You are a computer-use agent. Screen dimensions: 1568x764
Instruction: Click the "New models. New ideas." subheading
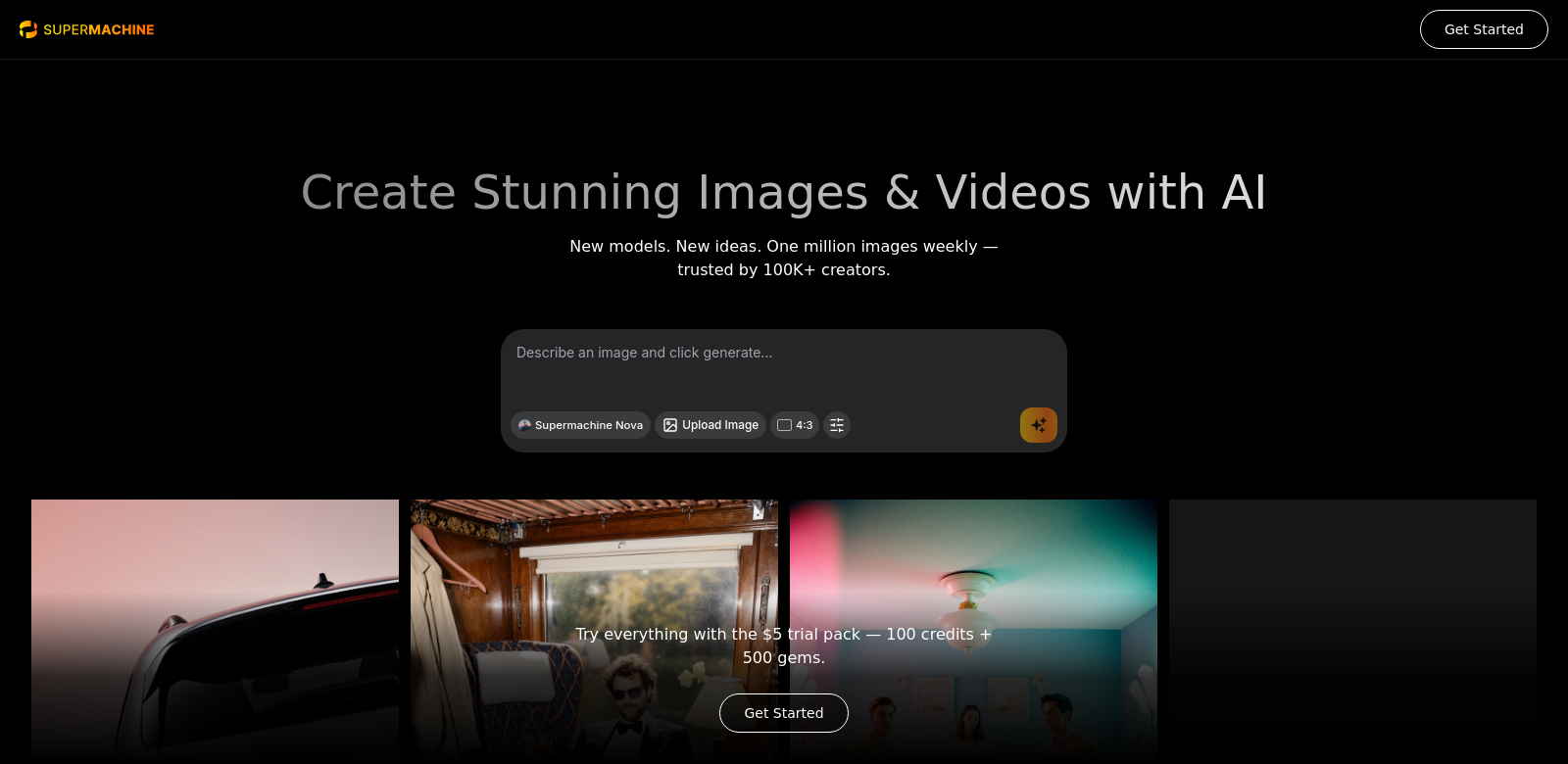pyautogui.click(x=784, y=258)
